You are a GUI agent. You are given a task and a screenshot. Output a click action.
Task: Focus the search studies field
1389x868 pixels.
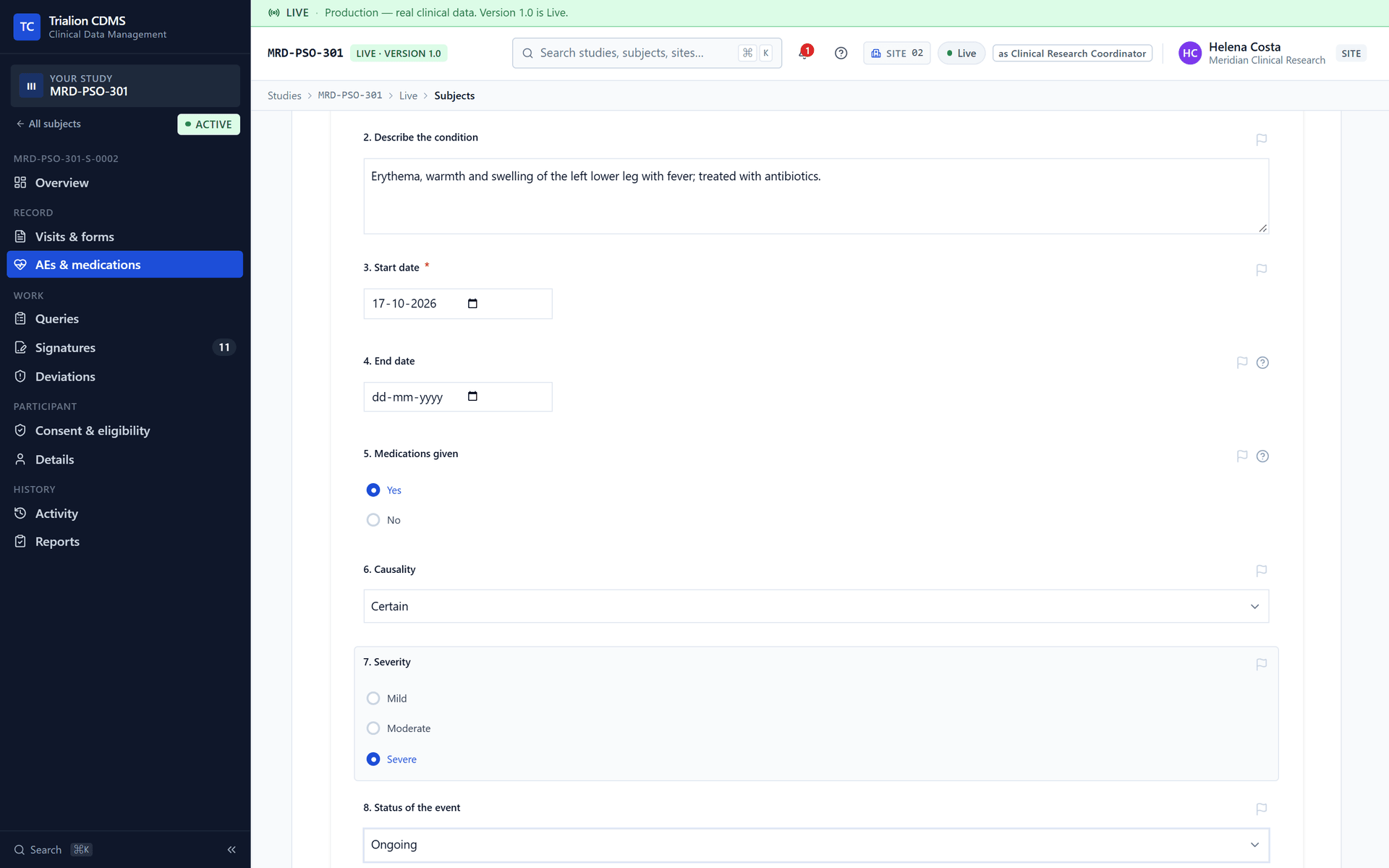647,53
